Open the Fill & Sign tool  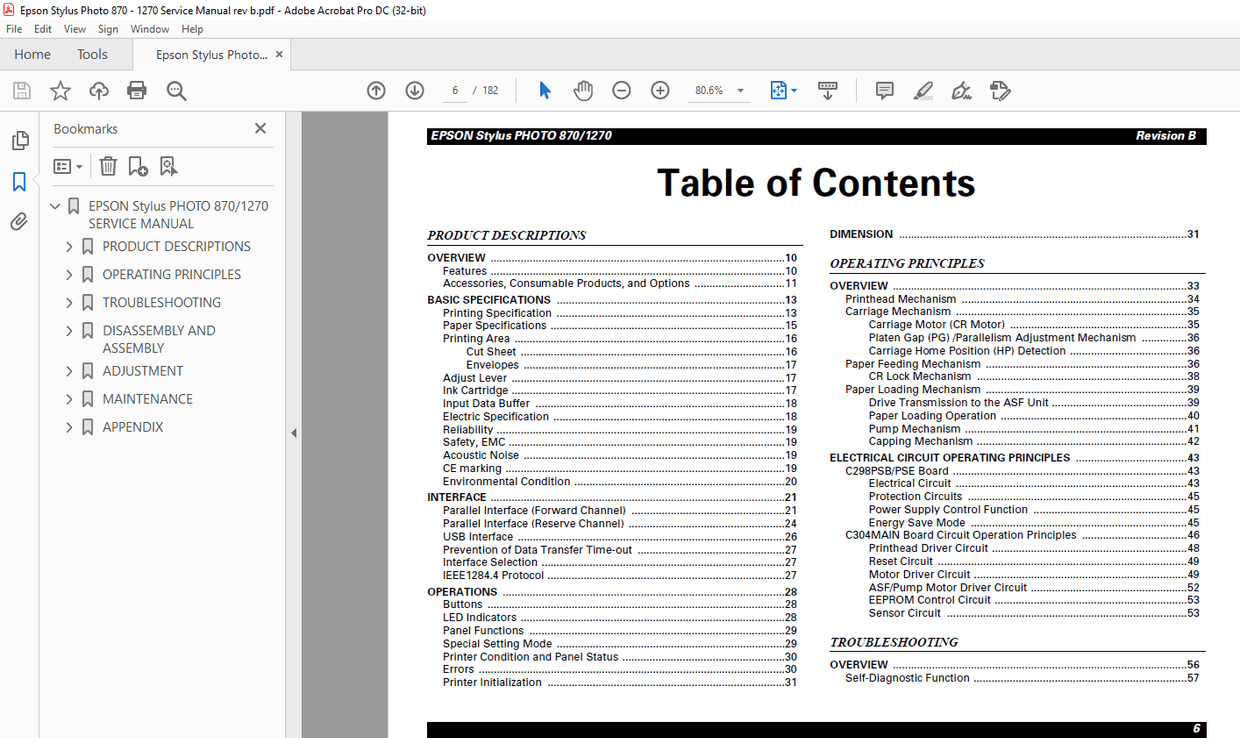[x=1000, y=90]
